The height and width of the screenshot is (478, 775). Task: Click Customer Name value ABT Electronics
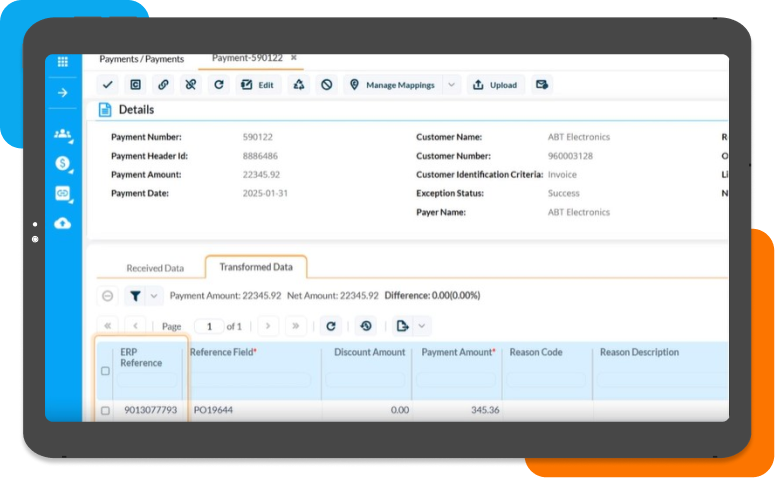coord(578,137)
